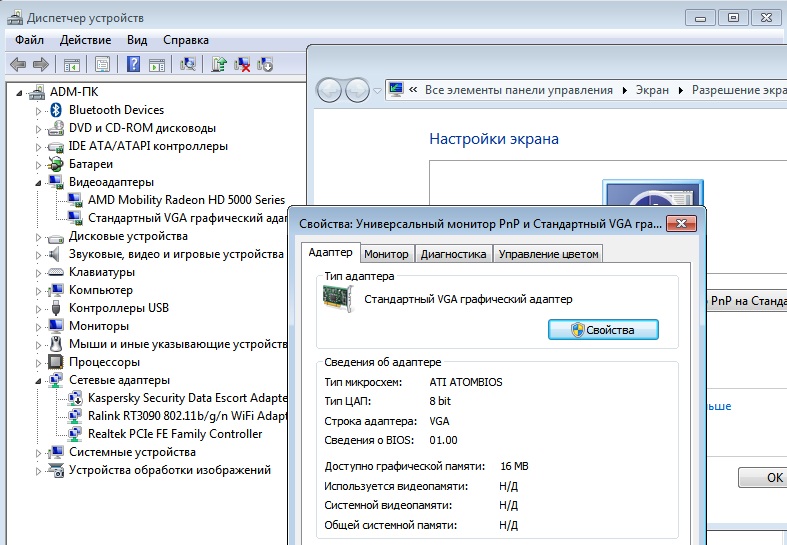Click the Update driver software toolbar icon
787x545 pixels.
point(219,65)
